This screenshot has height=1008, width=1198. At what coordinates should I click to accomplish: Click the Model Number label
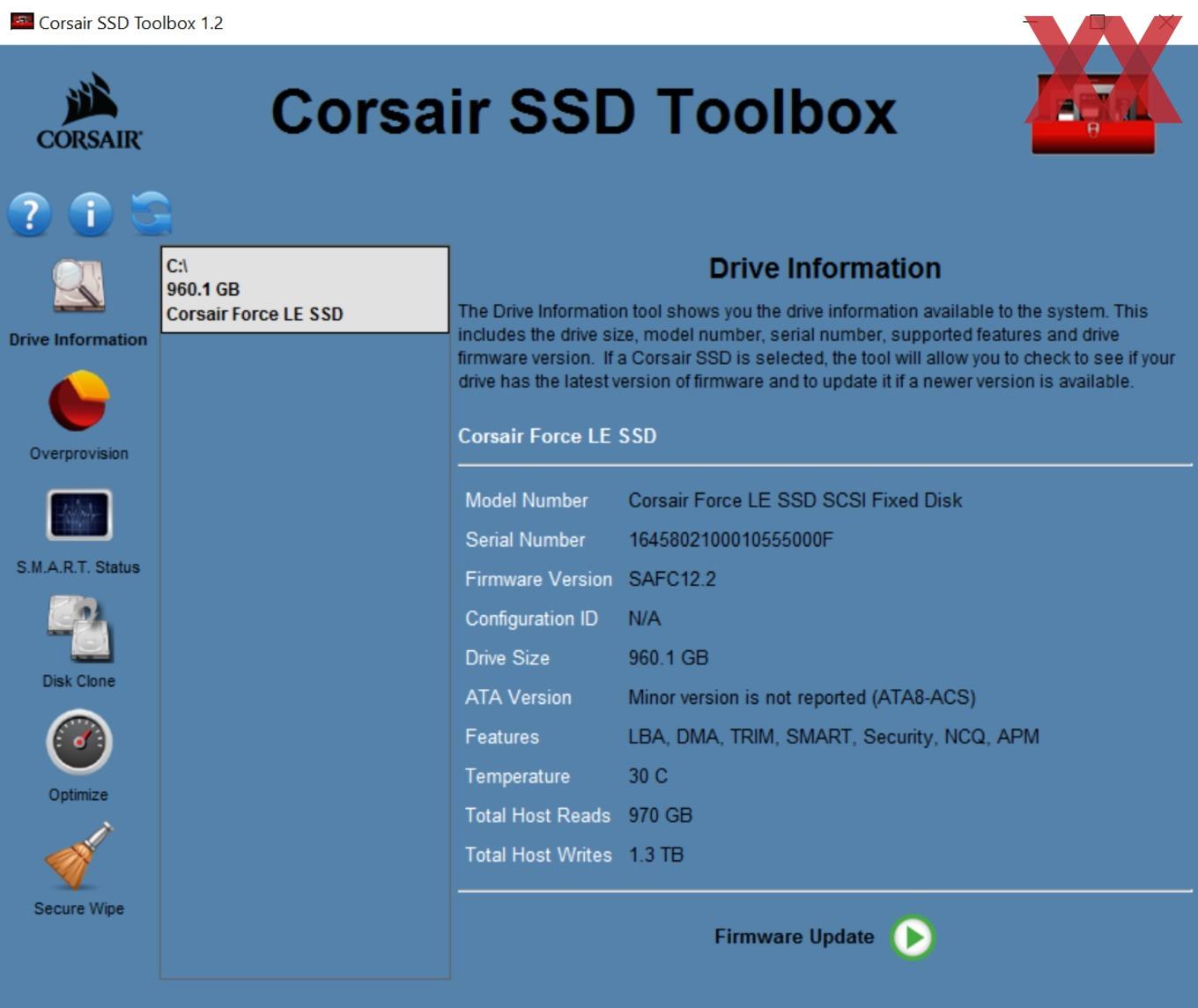pos(526,500)
